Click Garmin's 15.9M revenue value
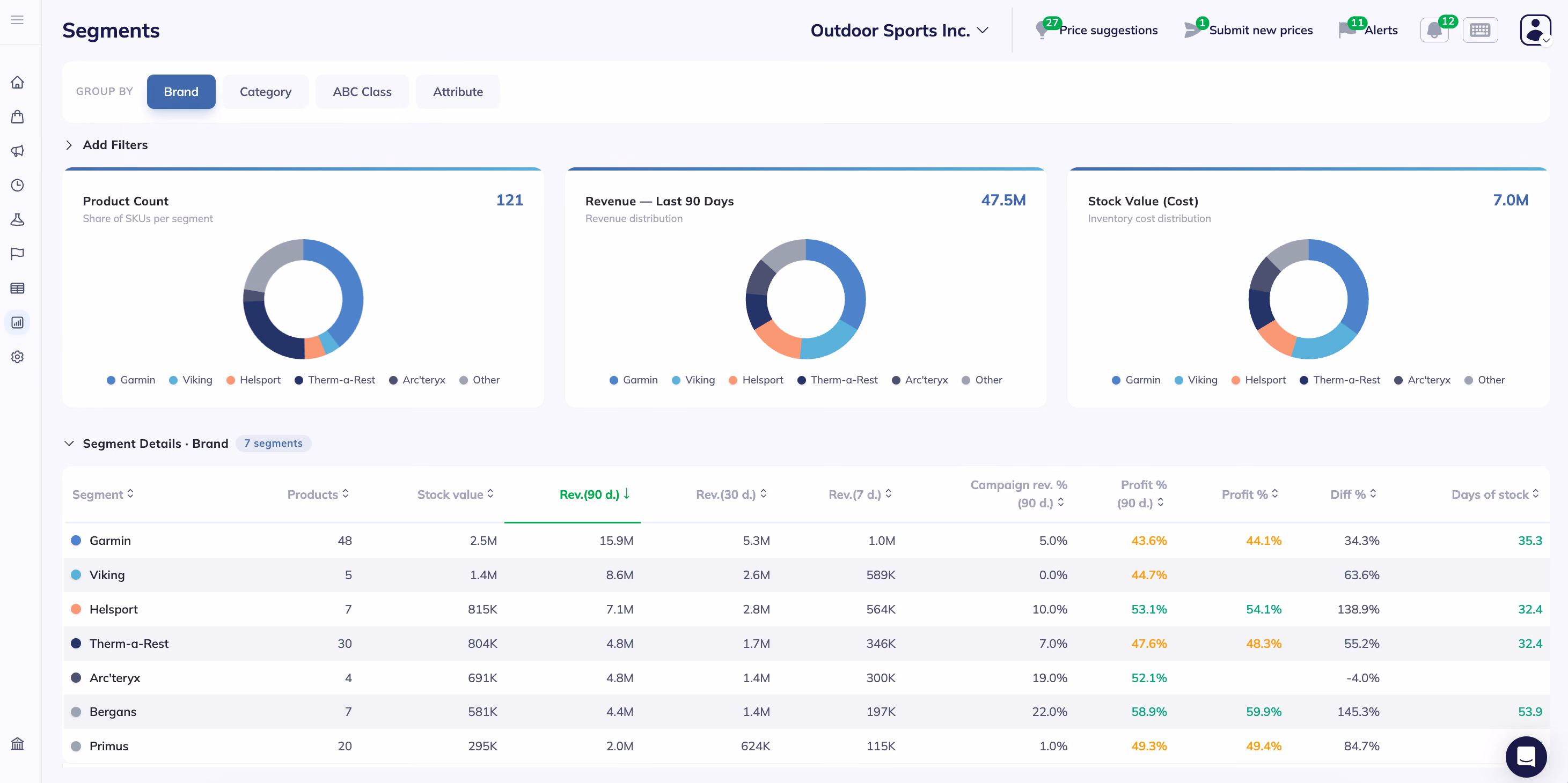Viewport: 1568px width, 783px height. tap(616, 541)
